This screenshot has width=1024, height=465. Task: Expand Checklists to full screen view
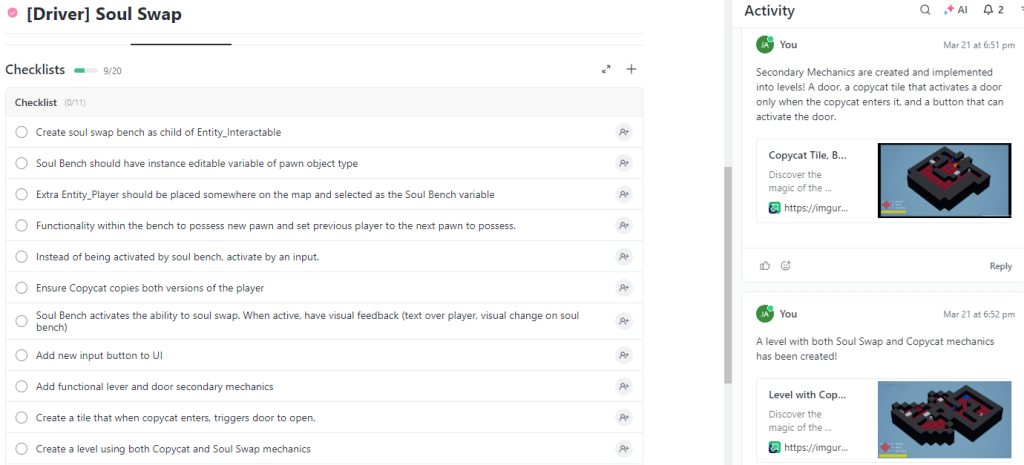pos(606,70)
